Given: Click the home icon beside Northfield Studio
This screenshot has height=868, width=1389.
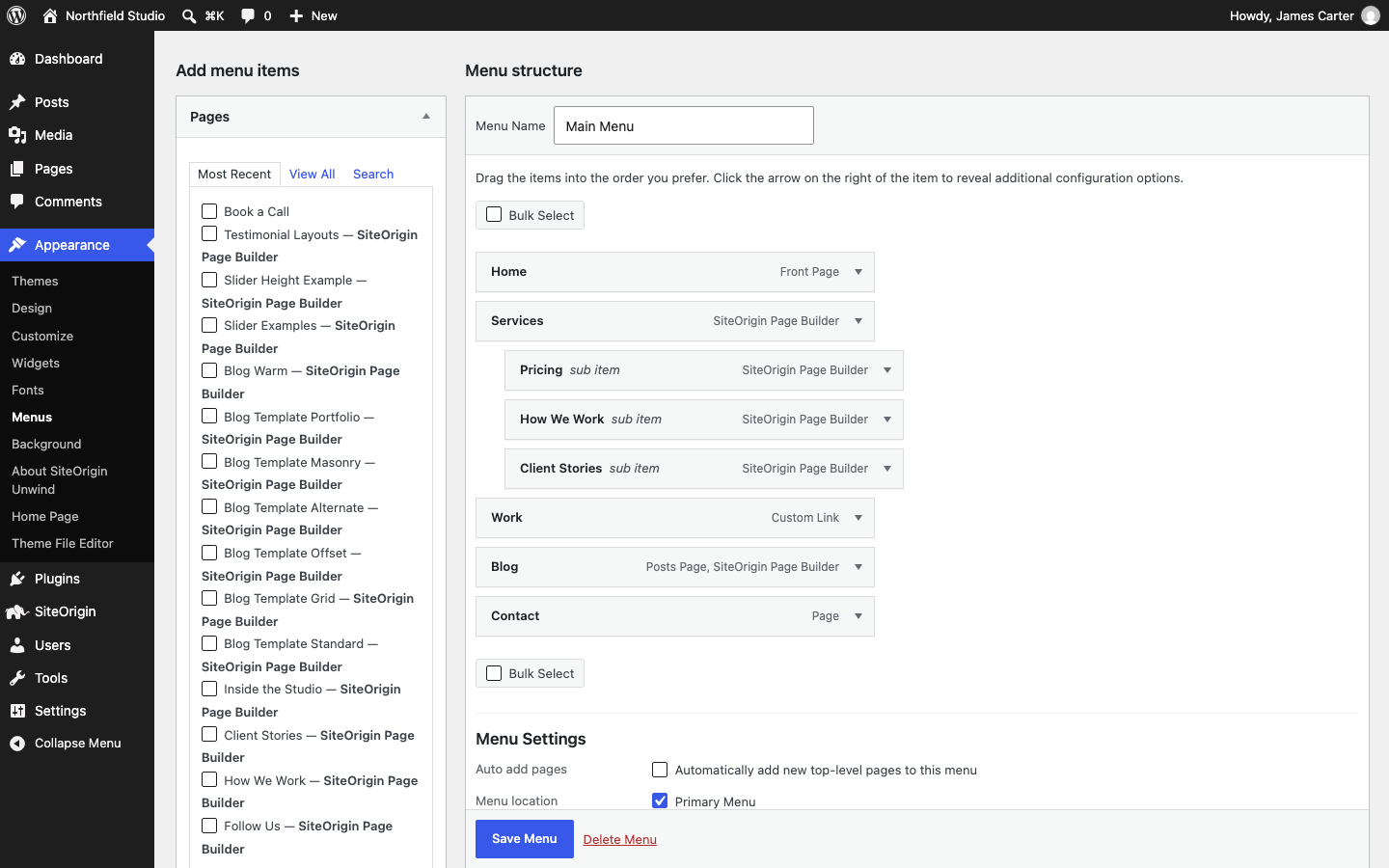Looking at the screenshot, I should point(50,15).
